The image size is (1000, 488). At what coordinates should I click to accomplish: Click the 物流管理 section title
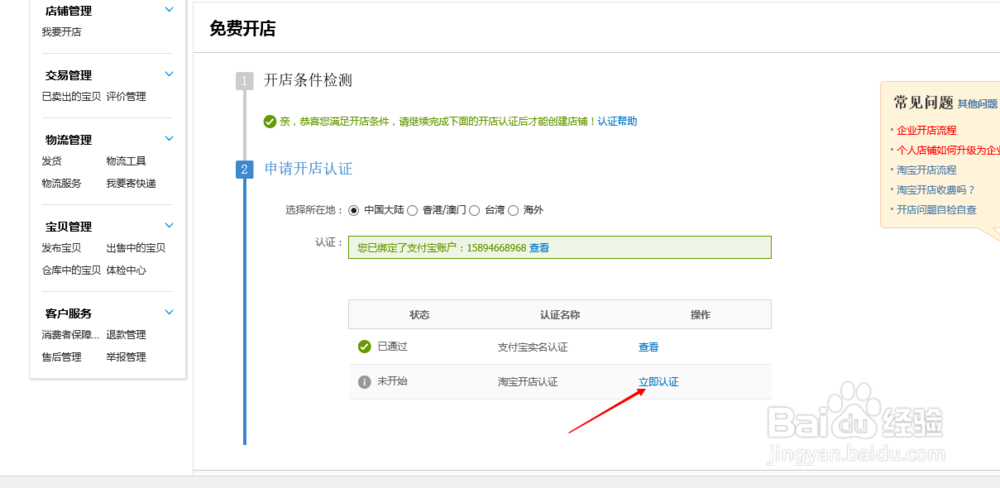coord(68,140)
